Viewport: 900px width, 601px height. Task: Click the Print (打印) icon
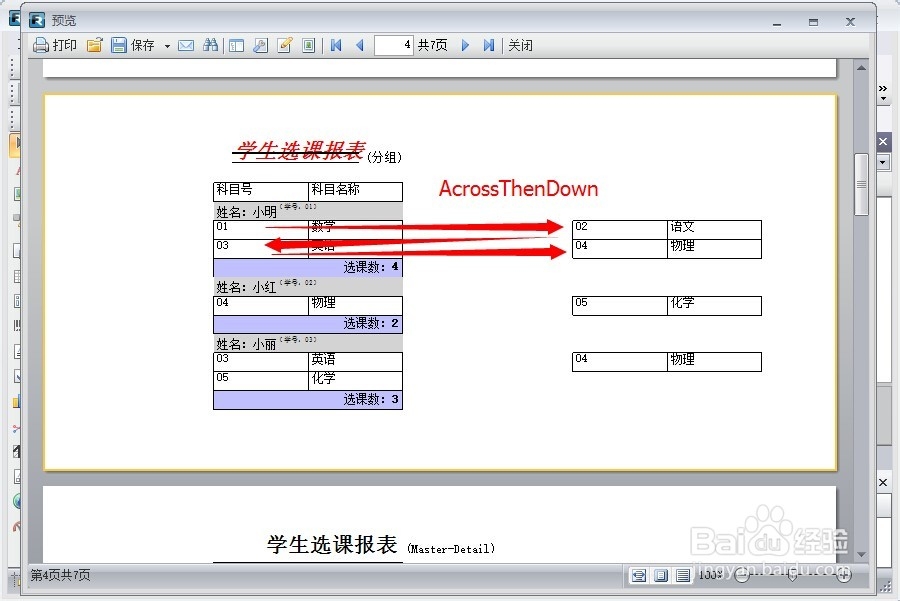(x=41, y=45)
